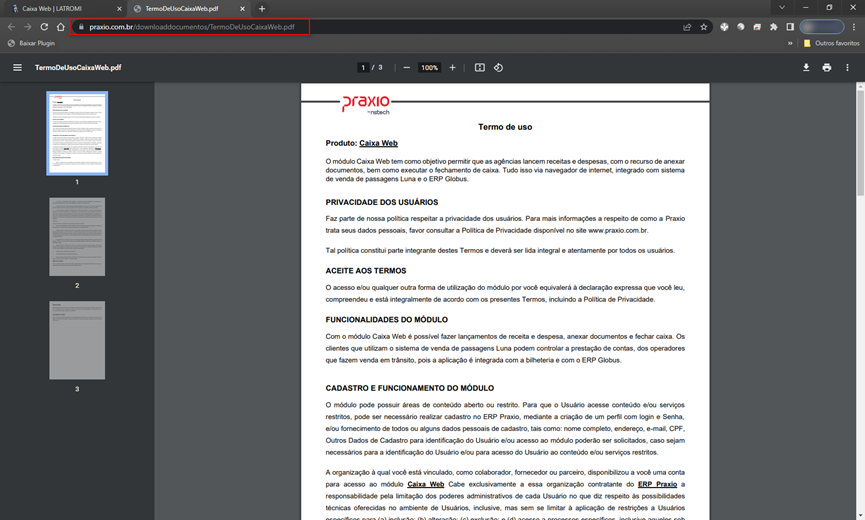Toggle the browser side panel icon

[x=790, y=26]
